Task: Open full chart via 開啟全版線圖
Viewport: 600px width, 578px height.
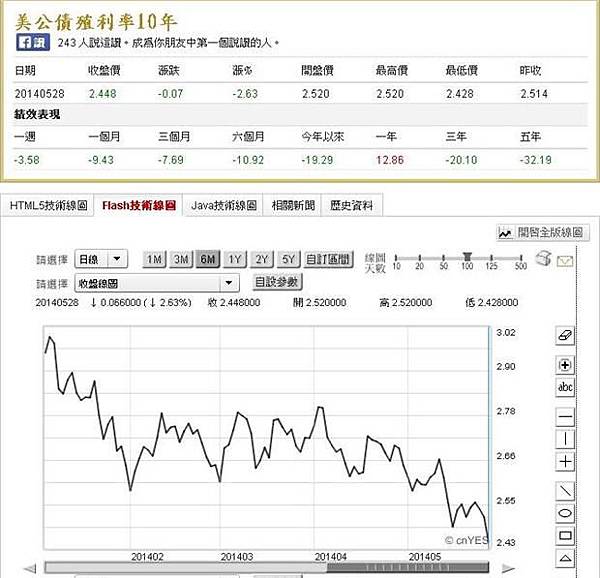Action: [543, 232]
